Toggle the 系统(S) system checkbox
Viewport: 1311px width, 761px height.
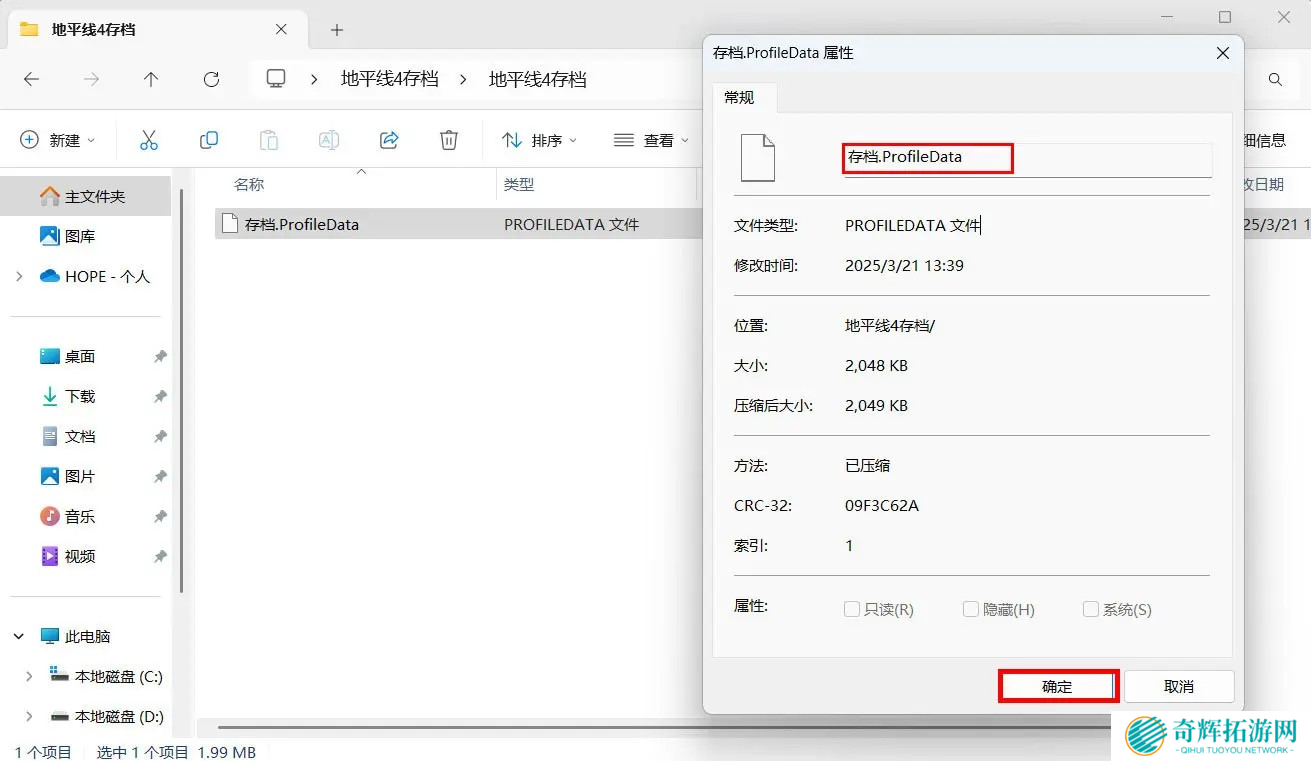coord(1091,609)
